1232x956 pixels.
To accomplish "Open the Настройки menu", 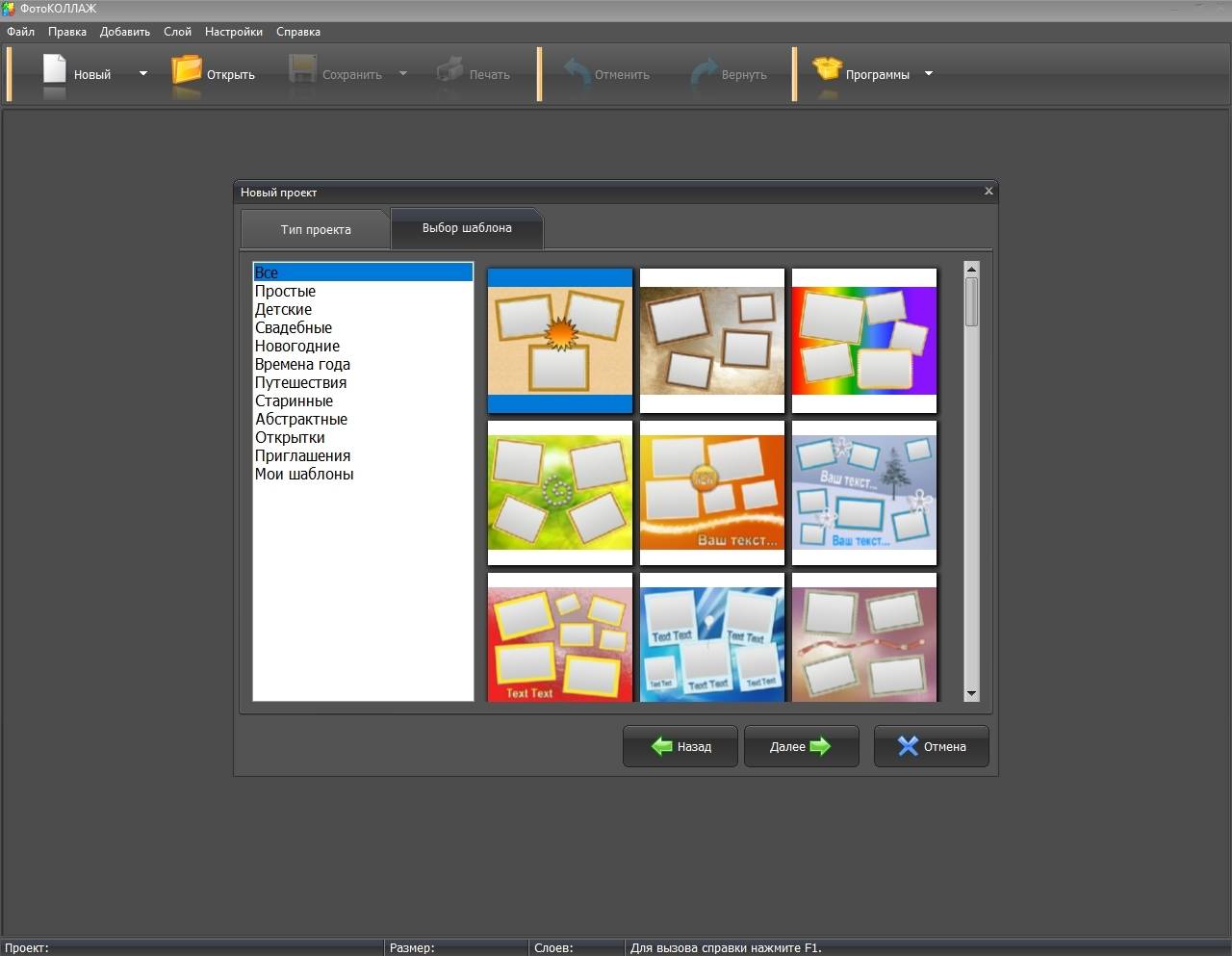I will 234,32.
